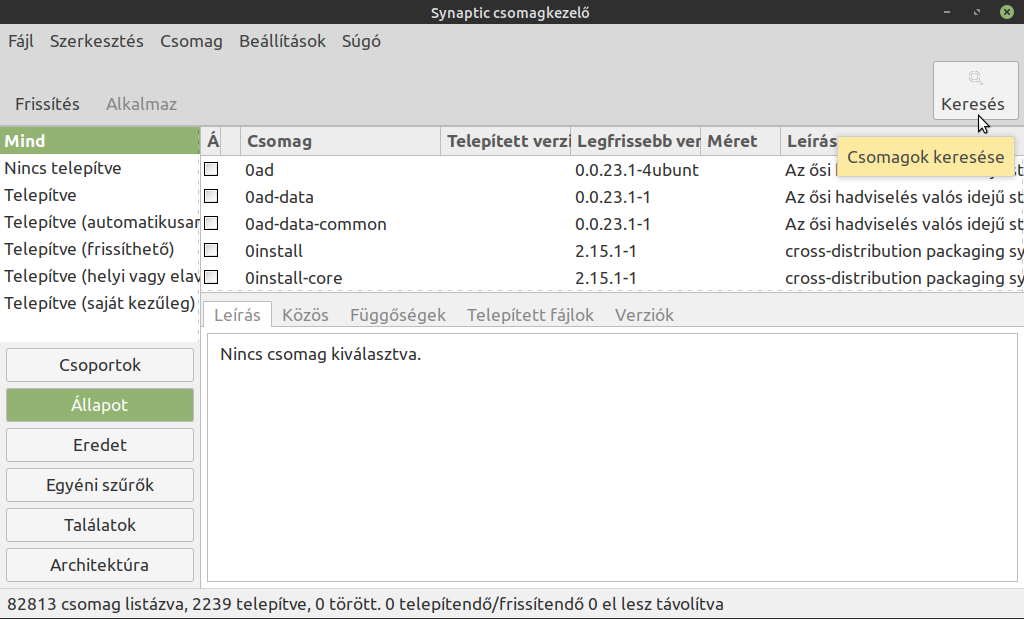The height and width of the screenshot is (619, 1024).
Task: Open the Beállítások menu
Action: 282,41
